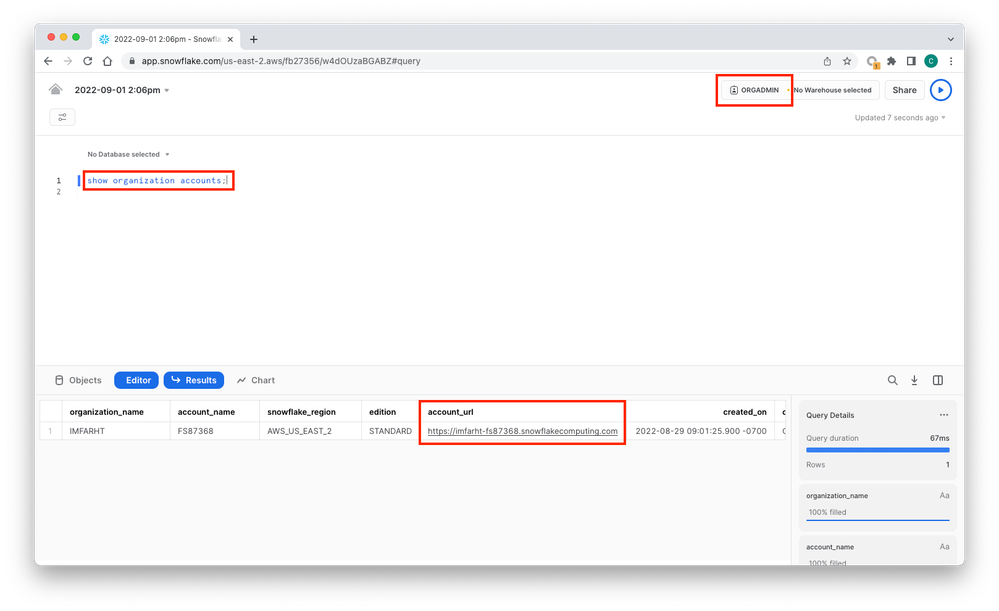Bookmark this page with the star
The image size is (999, 611).
(847, 61)
